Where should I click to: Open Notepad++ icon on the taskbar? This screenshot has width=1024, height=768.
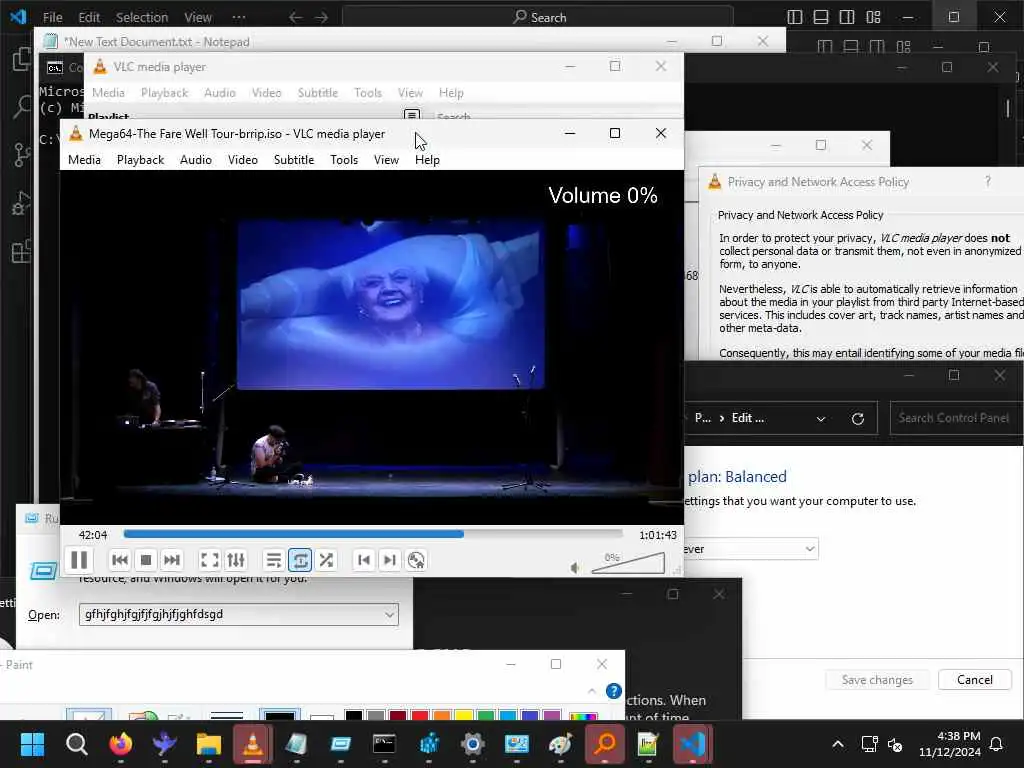coord(648,744)
